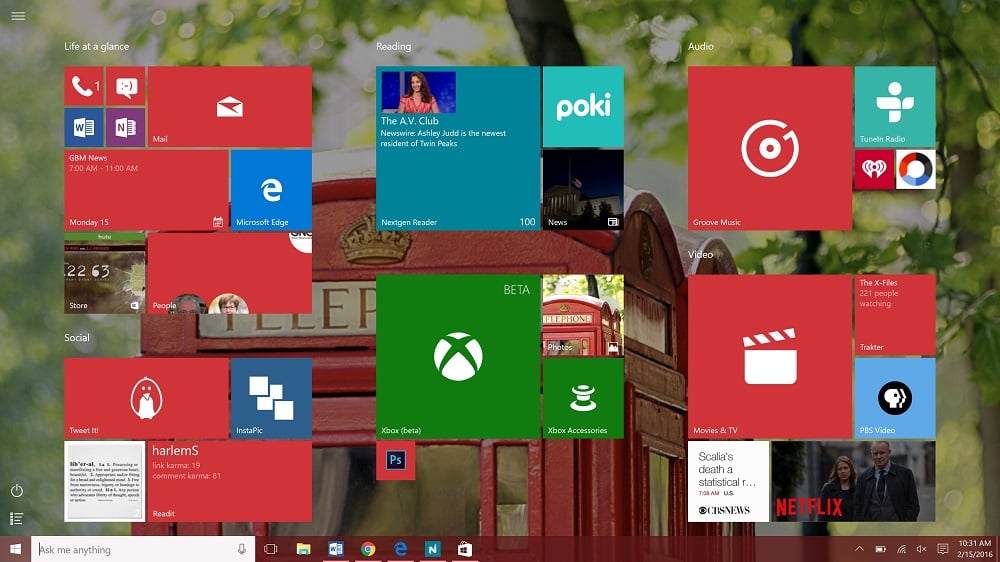Screen dimensions: 1000x562
Task: Open the News tile
Action: pos(583,190)
